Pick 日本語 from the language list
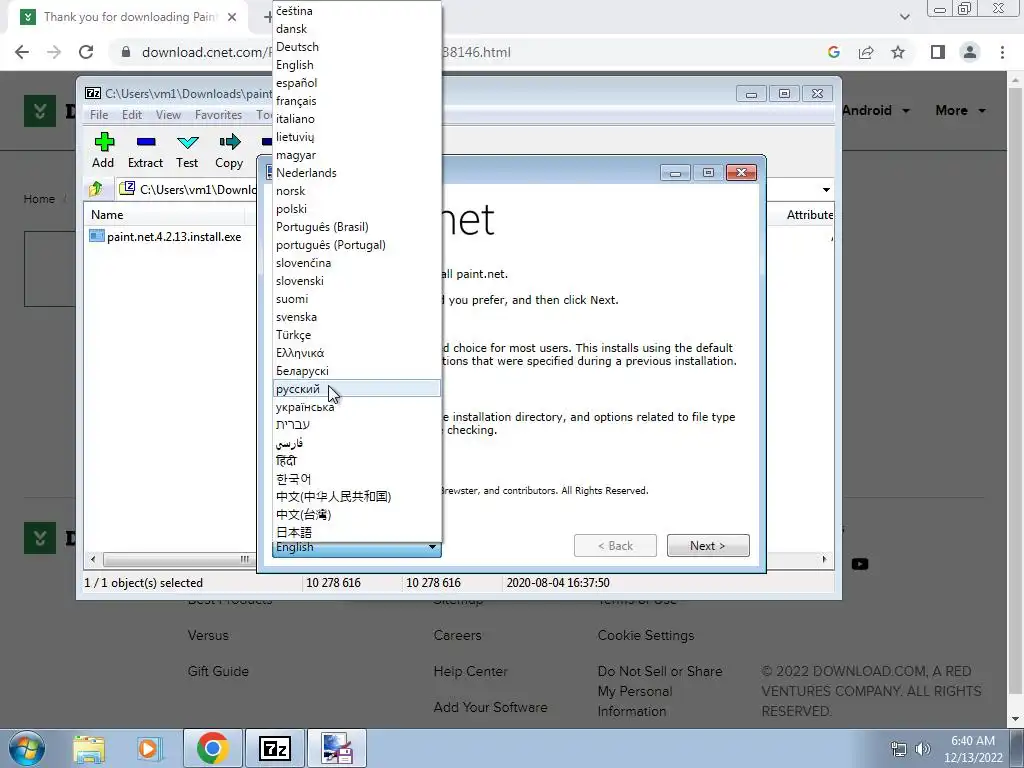The height and width of the screenshot is (768, 1024). (357, 532)
